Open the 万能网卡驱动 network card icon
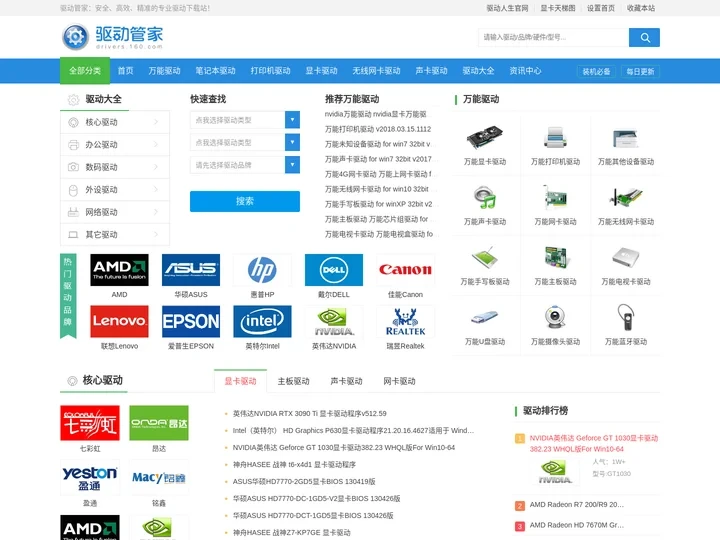This screenshot has width=720, height=540. click(x=555, y=197)
